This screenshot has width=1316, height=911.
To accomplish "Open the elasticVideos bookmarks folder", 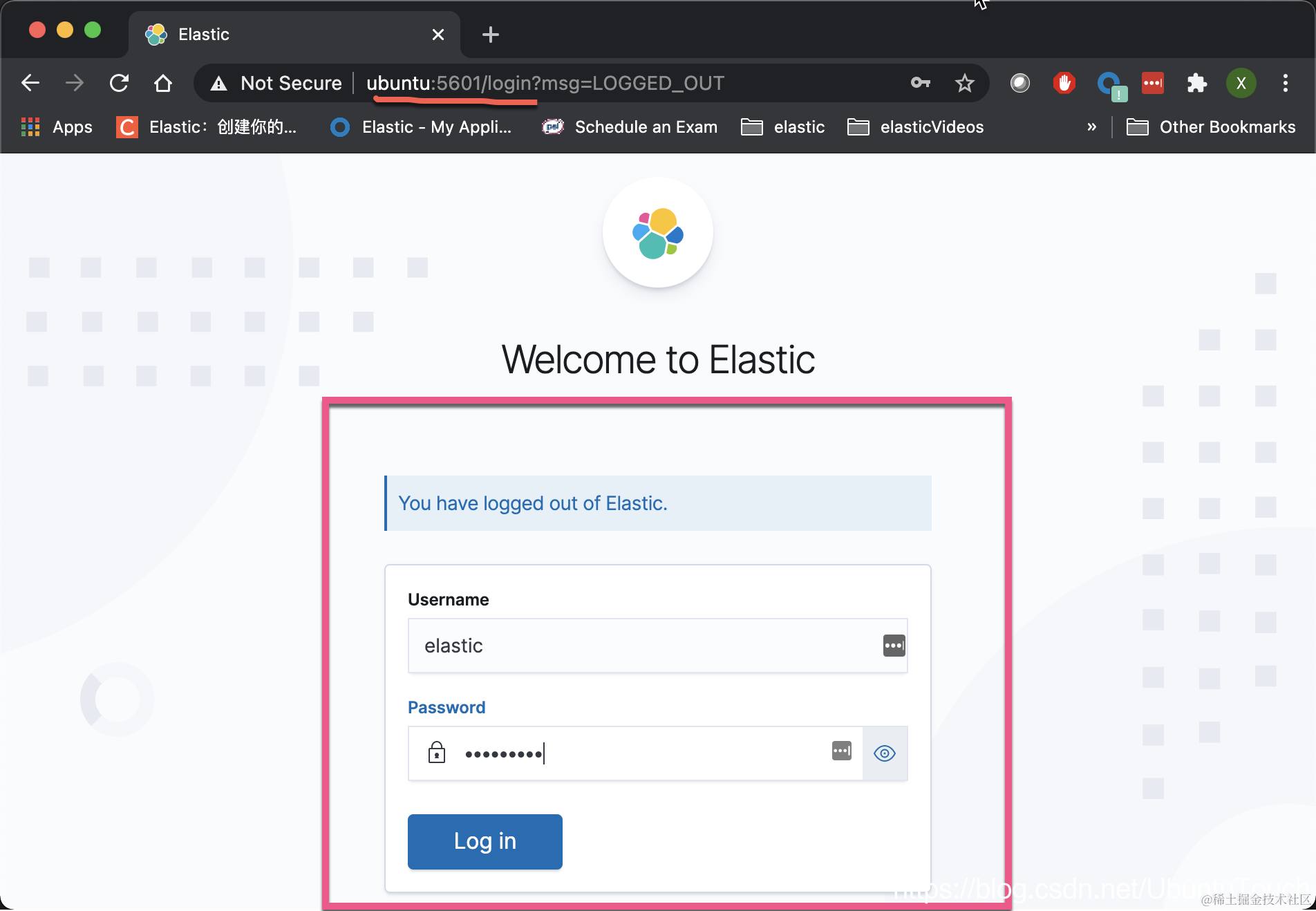I will tap(916, 127).
